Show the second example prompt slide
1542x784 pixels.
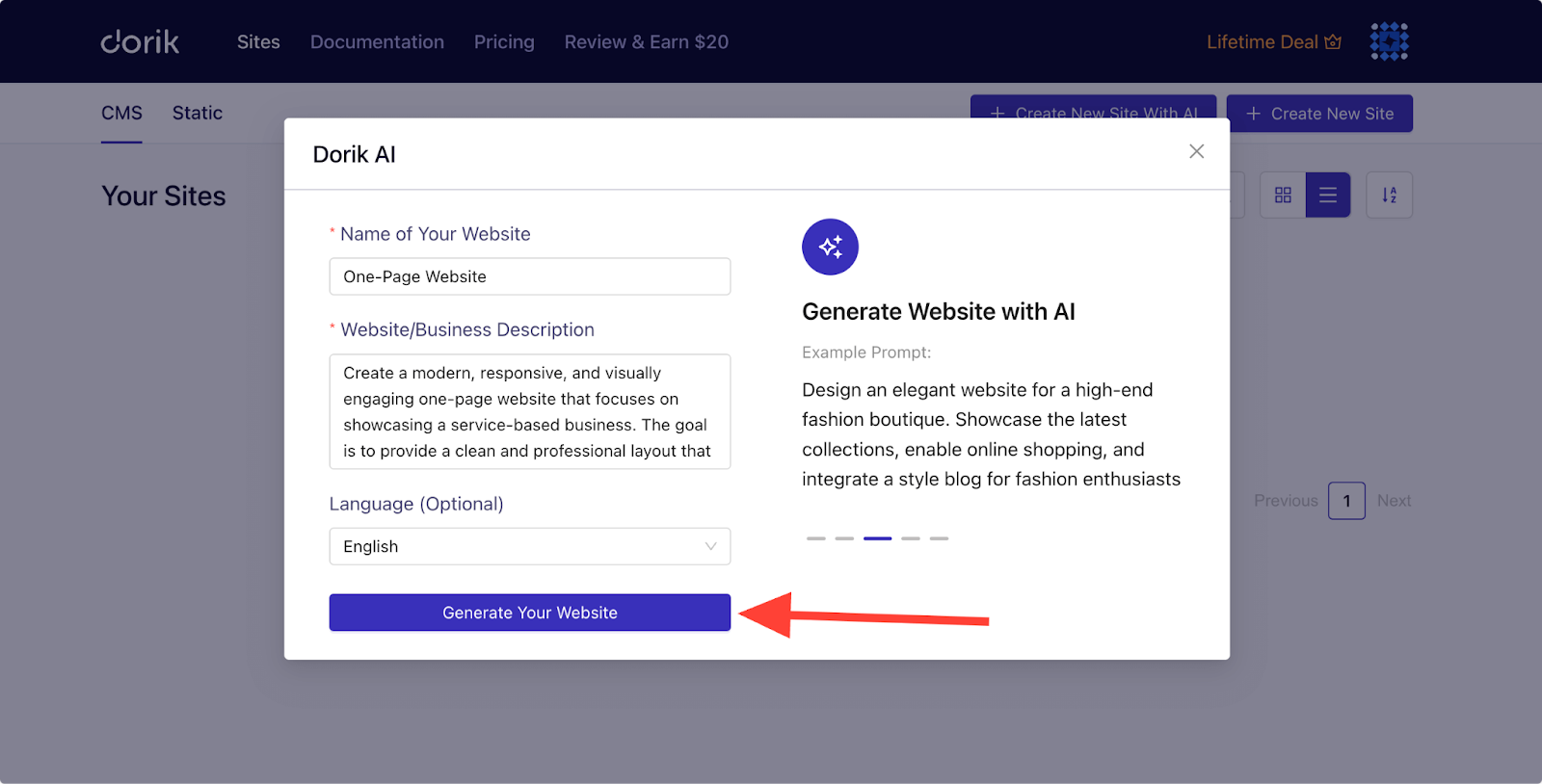[x=844, y=538]
